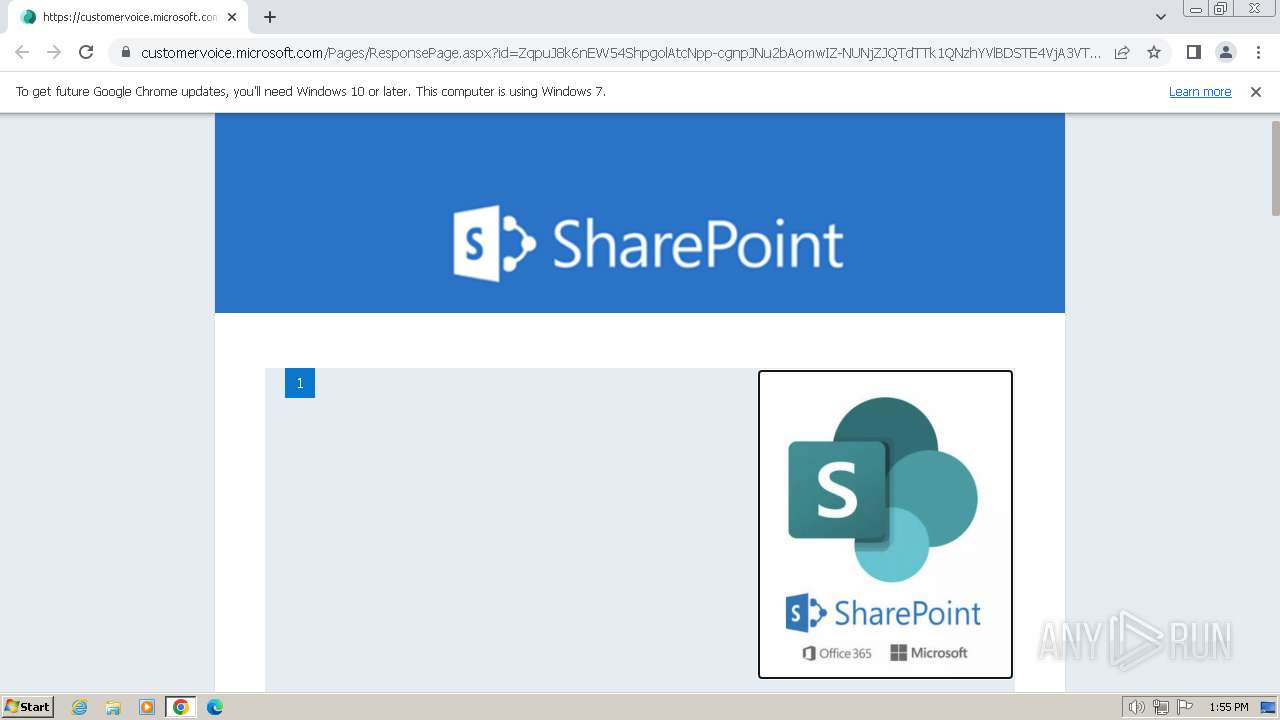Click the network tray icon
The height and width of the screenshot is (720, 1280).
tap(1160, 707)
